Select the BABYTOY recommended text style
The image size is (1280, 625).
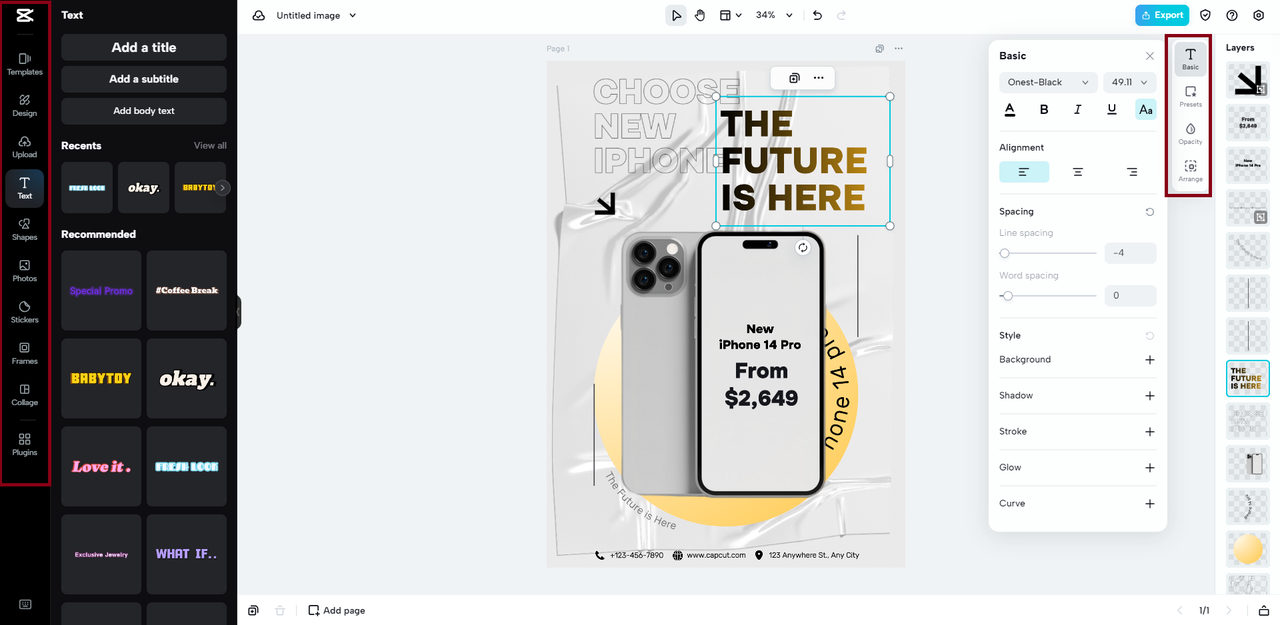pyautogui.click(x=101, y=379)
